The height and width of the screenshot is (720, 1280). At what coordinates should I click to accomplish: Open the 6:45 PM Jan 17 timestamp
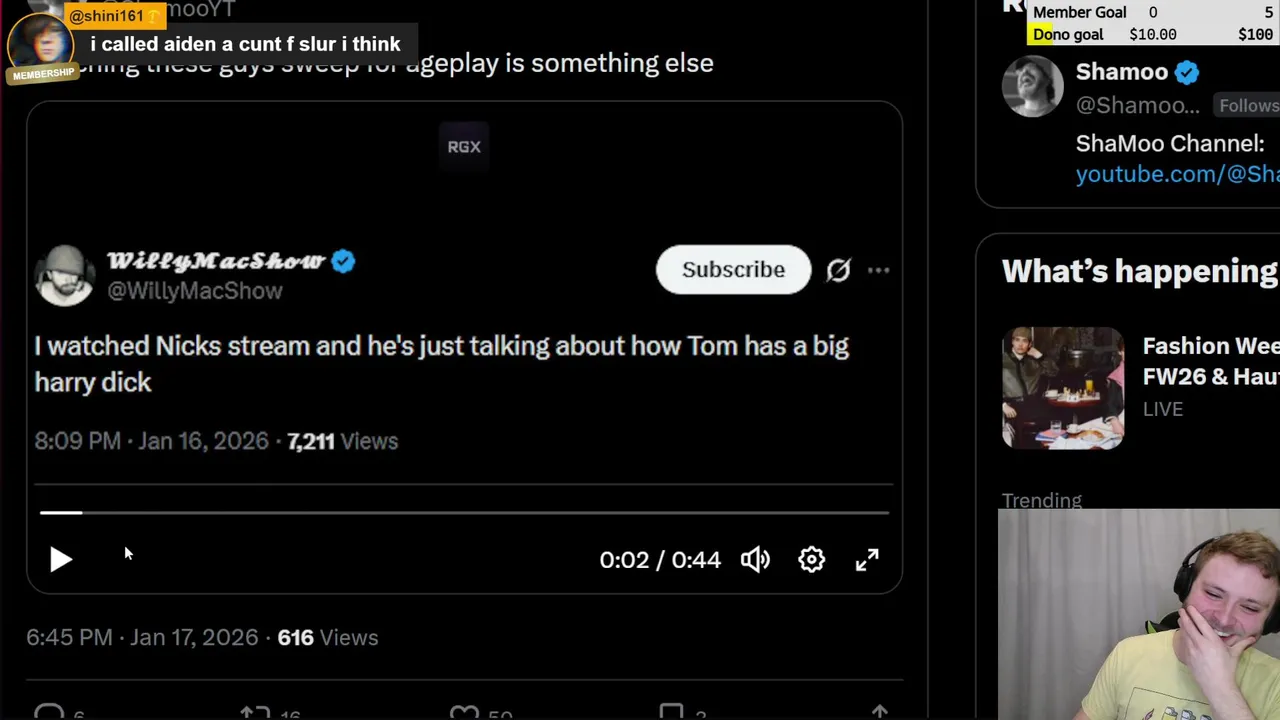pyautogui.click(x=142, y=638)
